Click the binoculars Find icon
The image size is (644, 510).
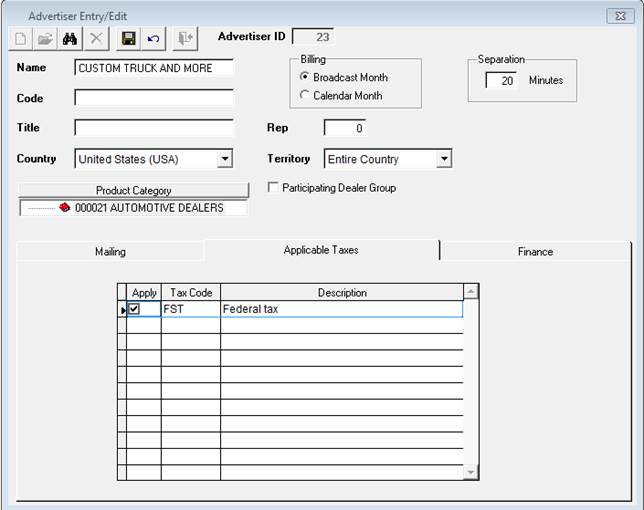pos(70,38)
